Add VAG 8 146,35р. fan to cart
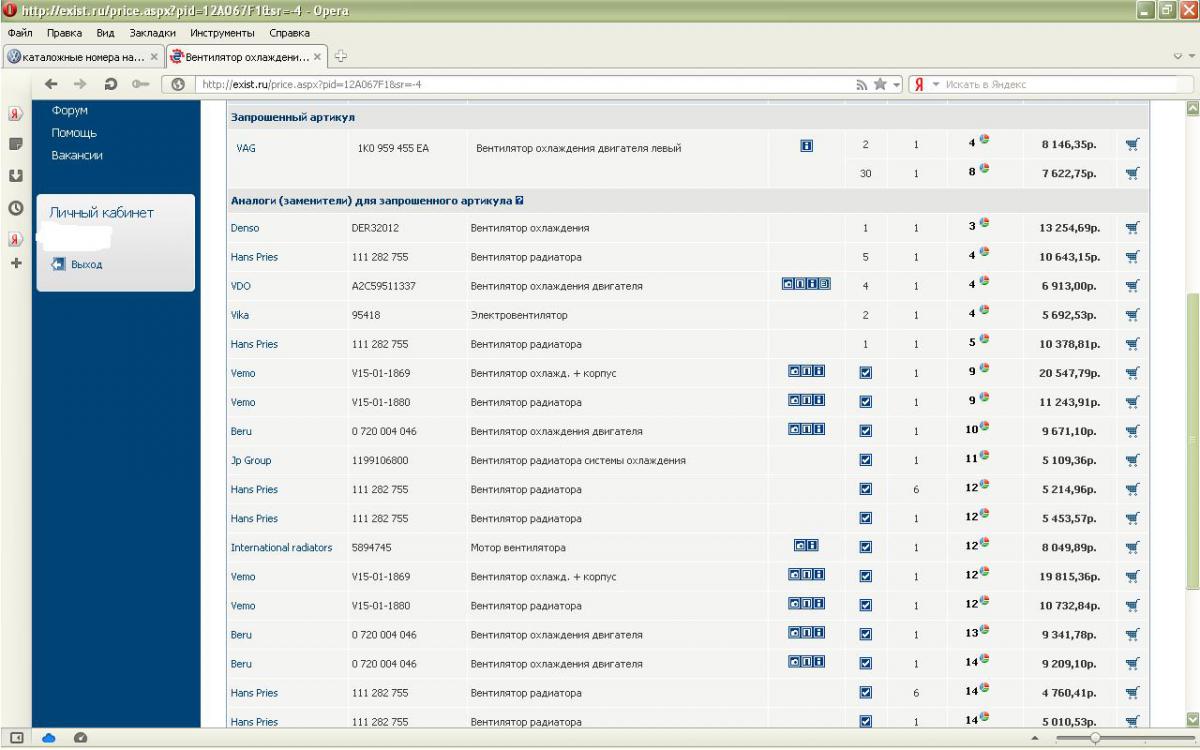1200x750 pixels. point(1132,144)
